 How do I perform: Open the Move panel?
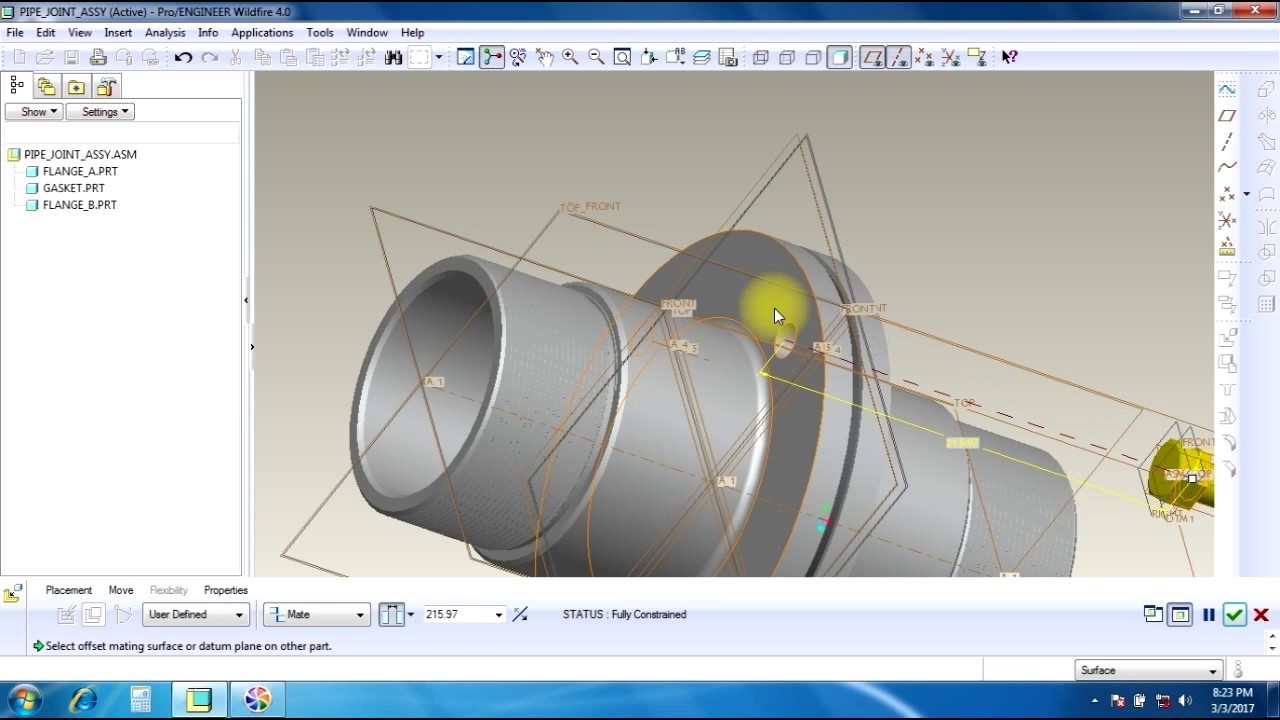tap(121, 590)
